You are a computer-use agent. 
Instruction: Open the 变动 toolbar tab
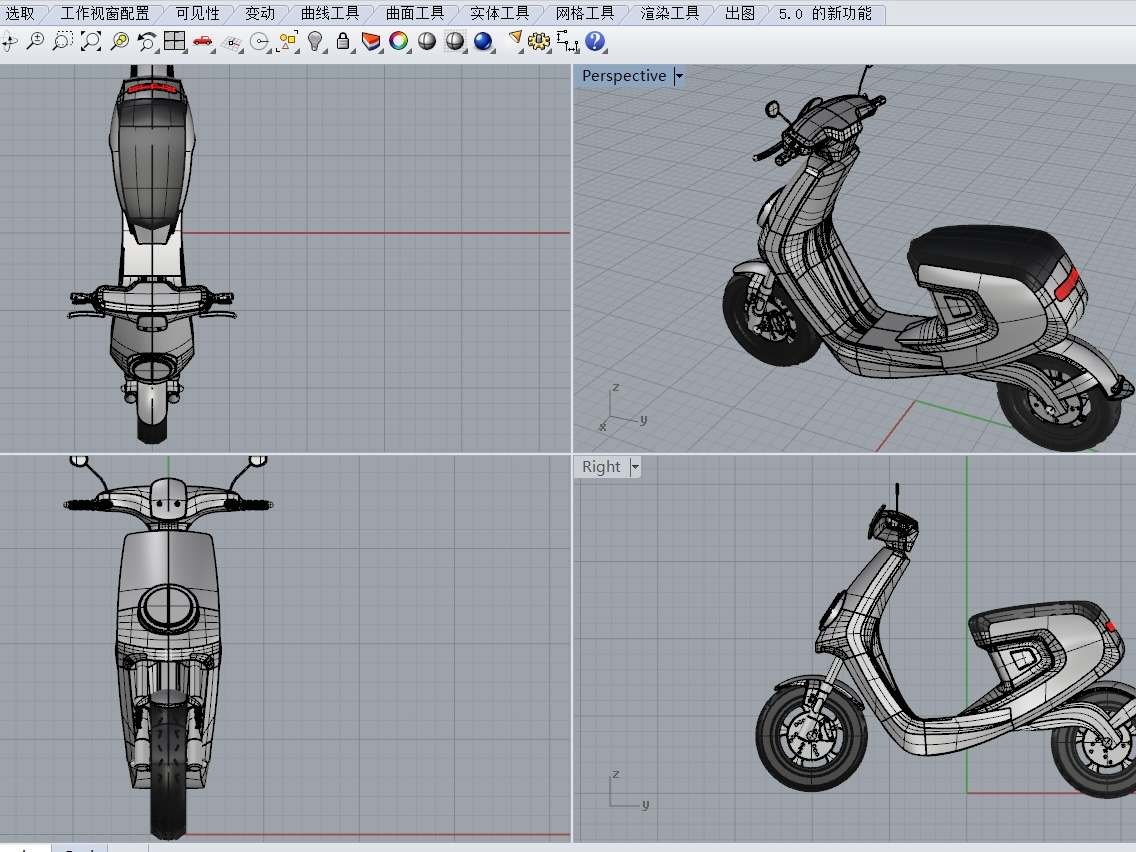pyautogui.click(x=259, y=13)
